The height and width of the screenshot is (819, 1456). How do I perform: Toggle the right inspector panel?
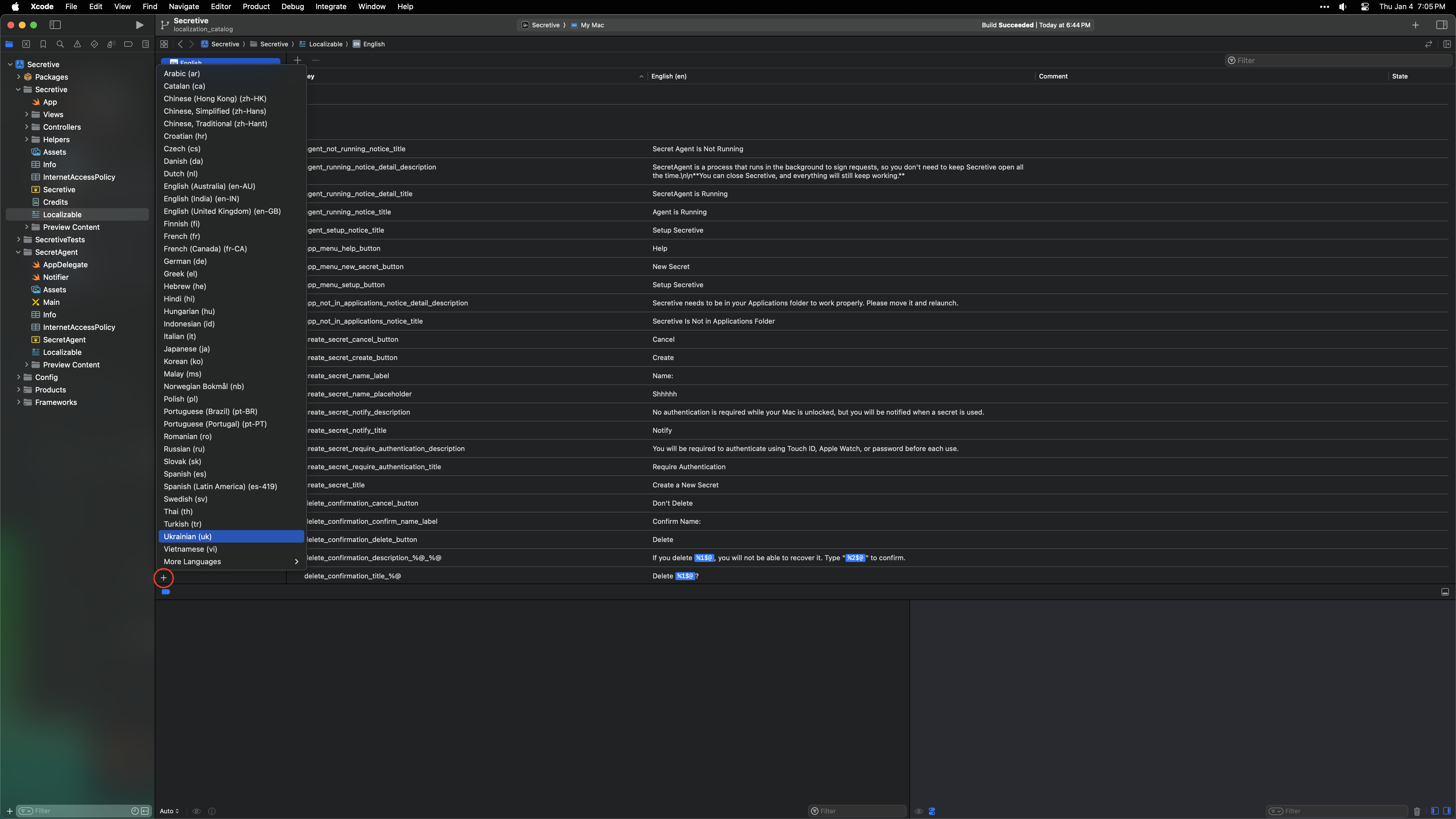coord(1441,25)
